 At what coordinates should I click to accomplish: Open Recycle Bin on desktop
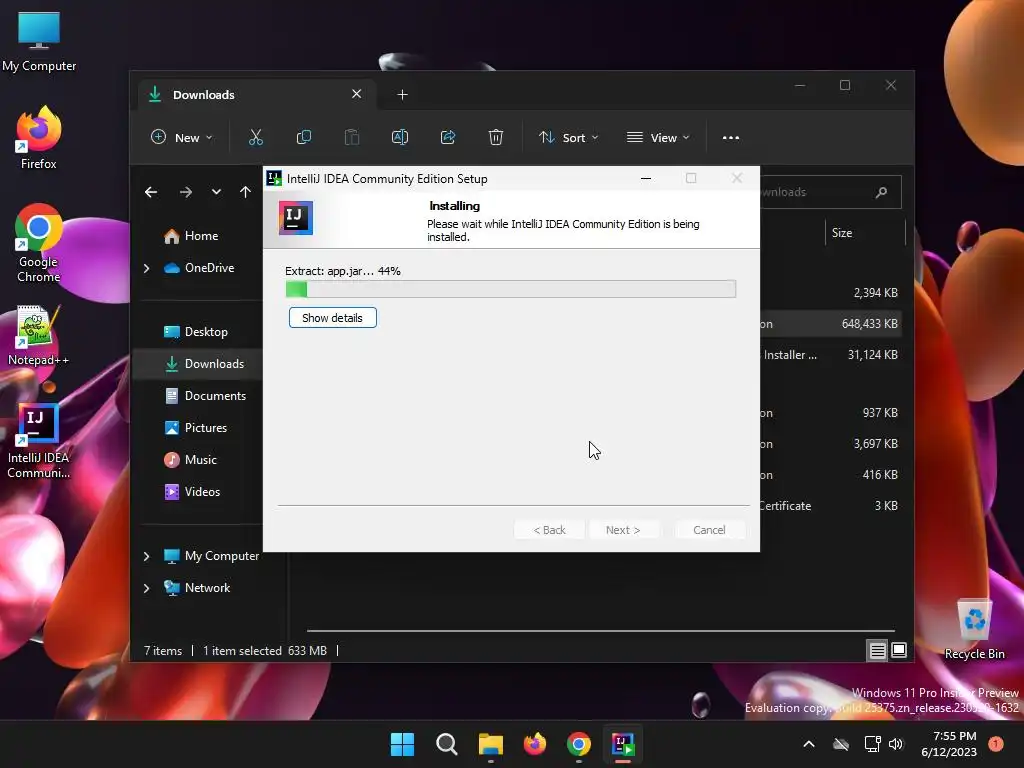click(974, 629)
